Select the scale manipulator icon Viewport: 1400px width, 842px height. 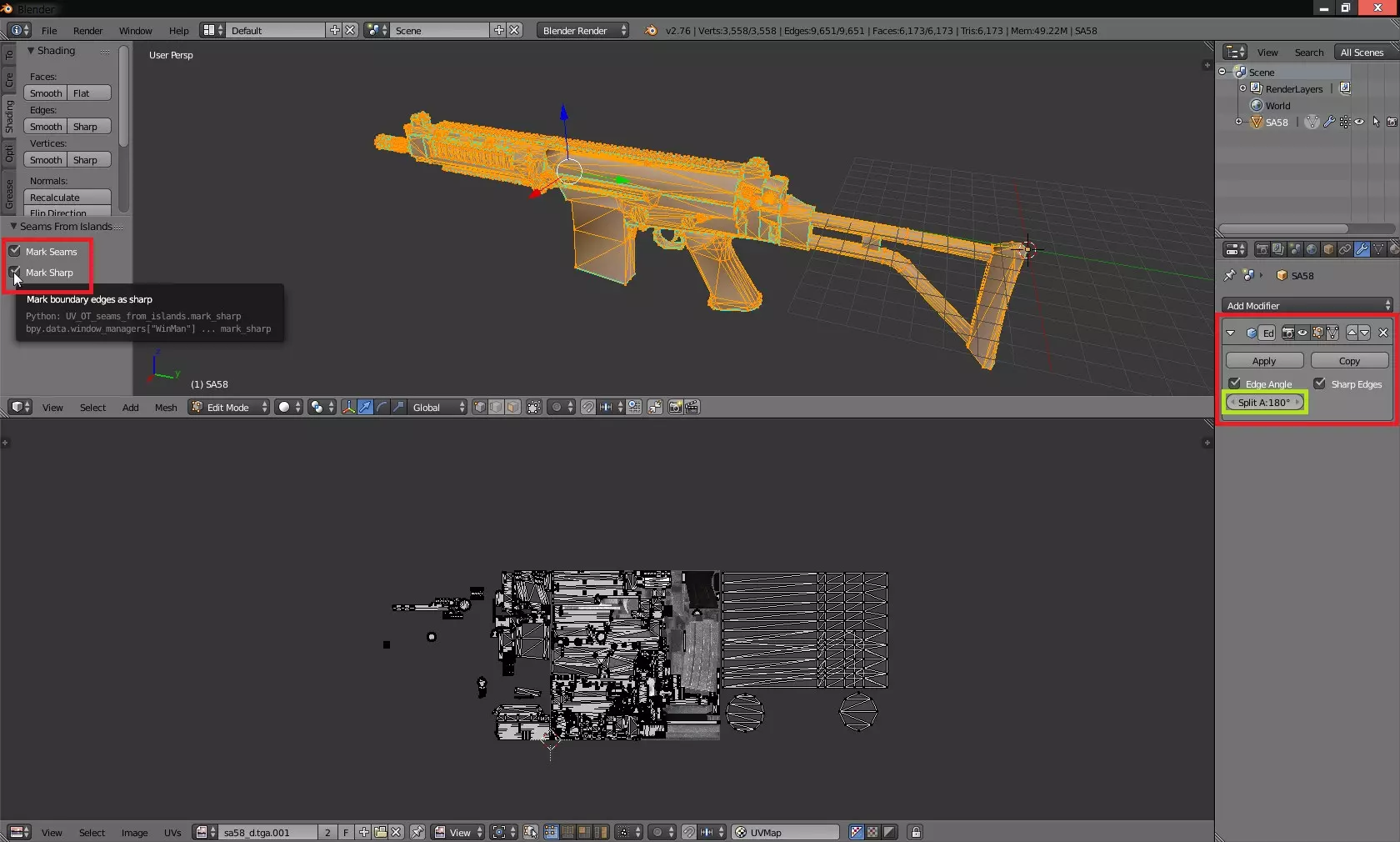pos(398,407)
